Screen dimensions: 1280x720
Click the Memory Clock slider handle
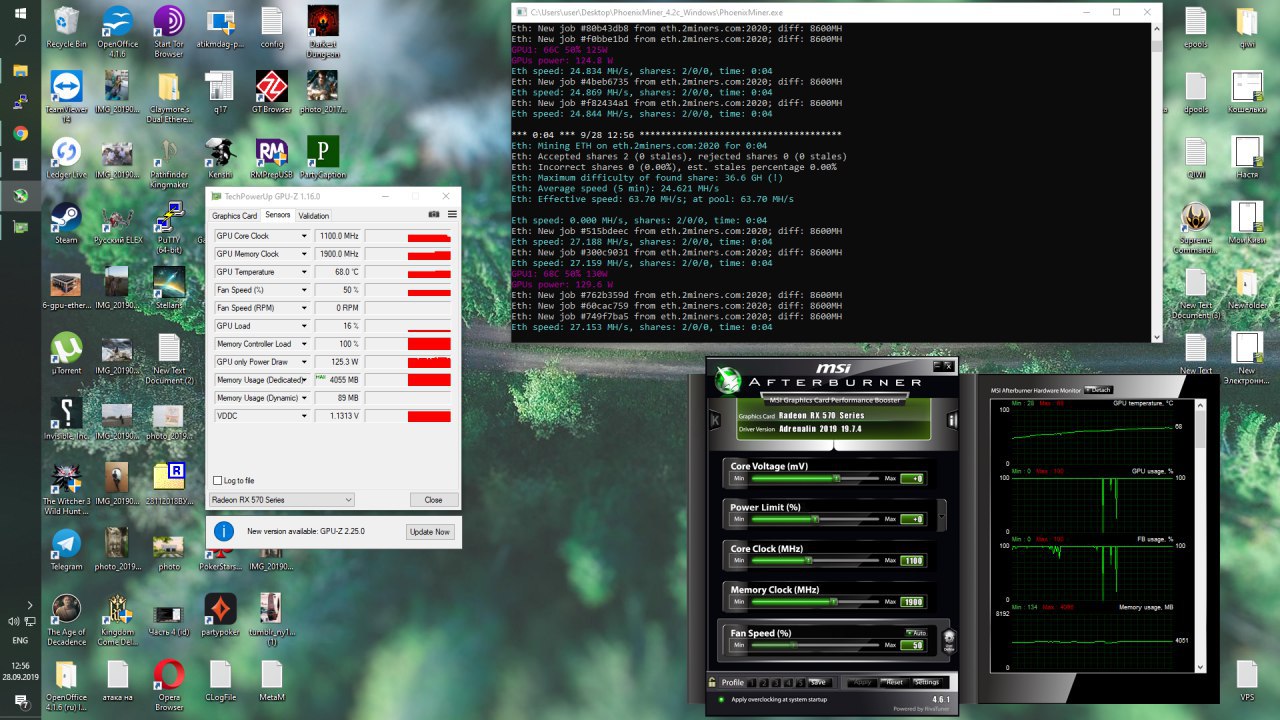click(x=833, y=601)
